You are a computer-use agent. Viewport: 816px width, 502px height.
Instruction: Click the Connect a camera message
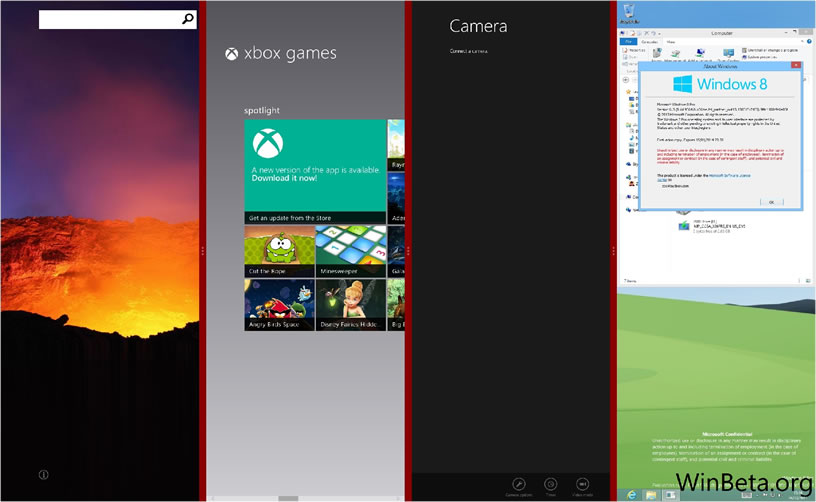click(468, 51)
